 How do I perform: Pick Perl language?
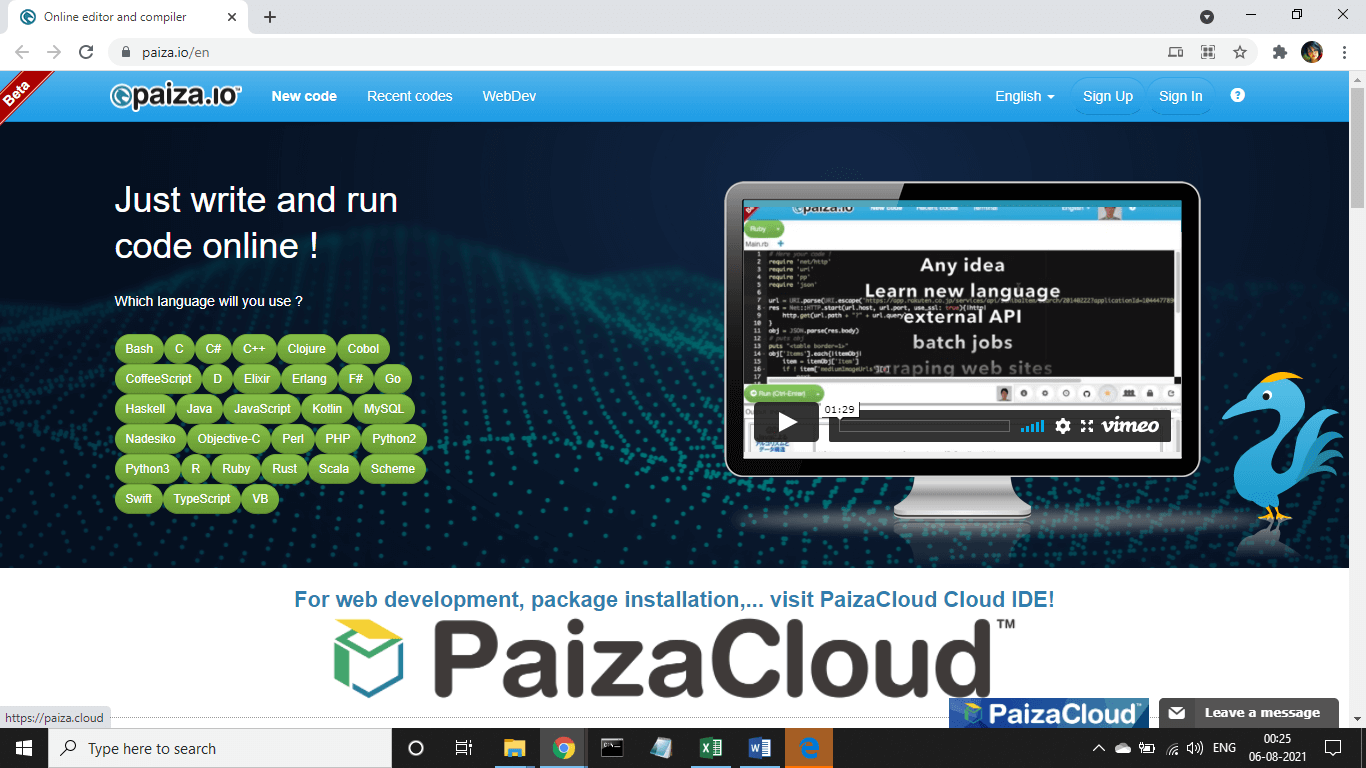(x=293, y=439)
